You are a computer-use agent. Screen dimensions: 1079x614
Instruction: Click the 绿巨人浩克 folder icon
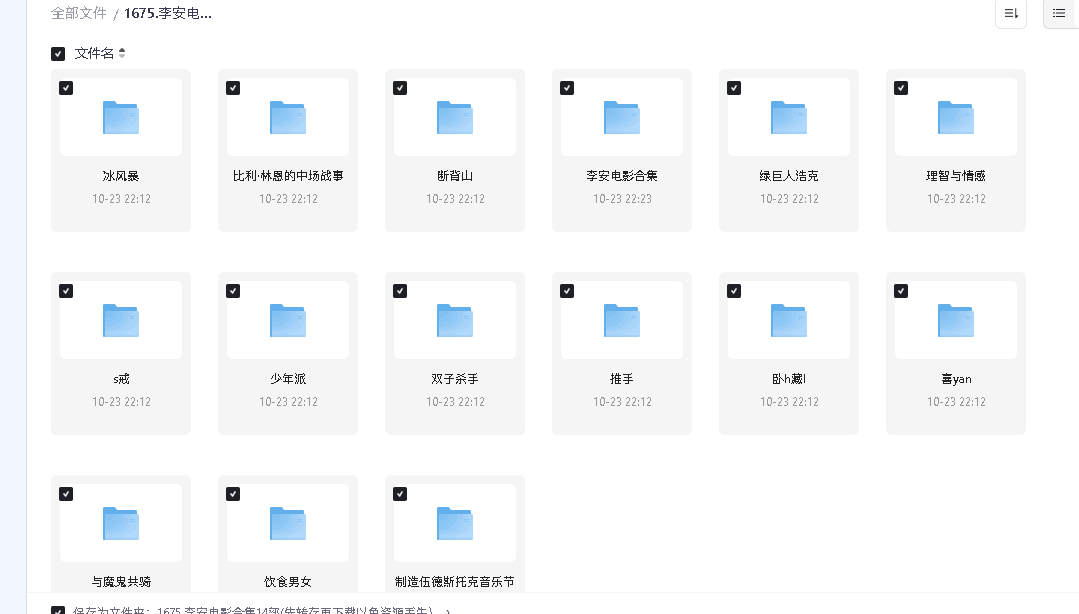coord(788,116)
